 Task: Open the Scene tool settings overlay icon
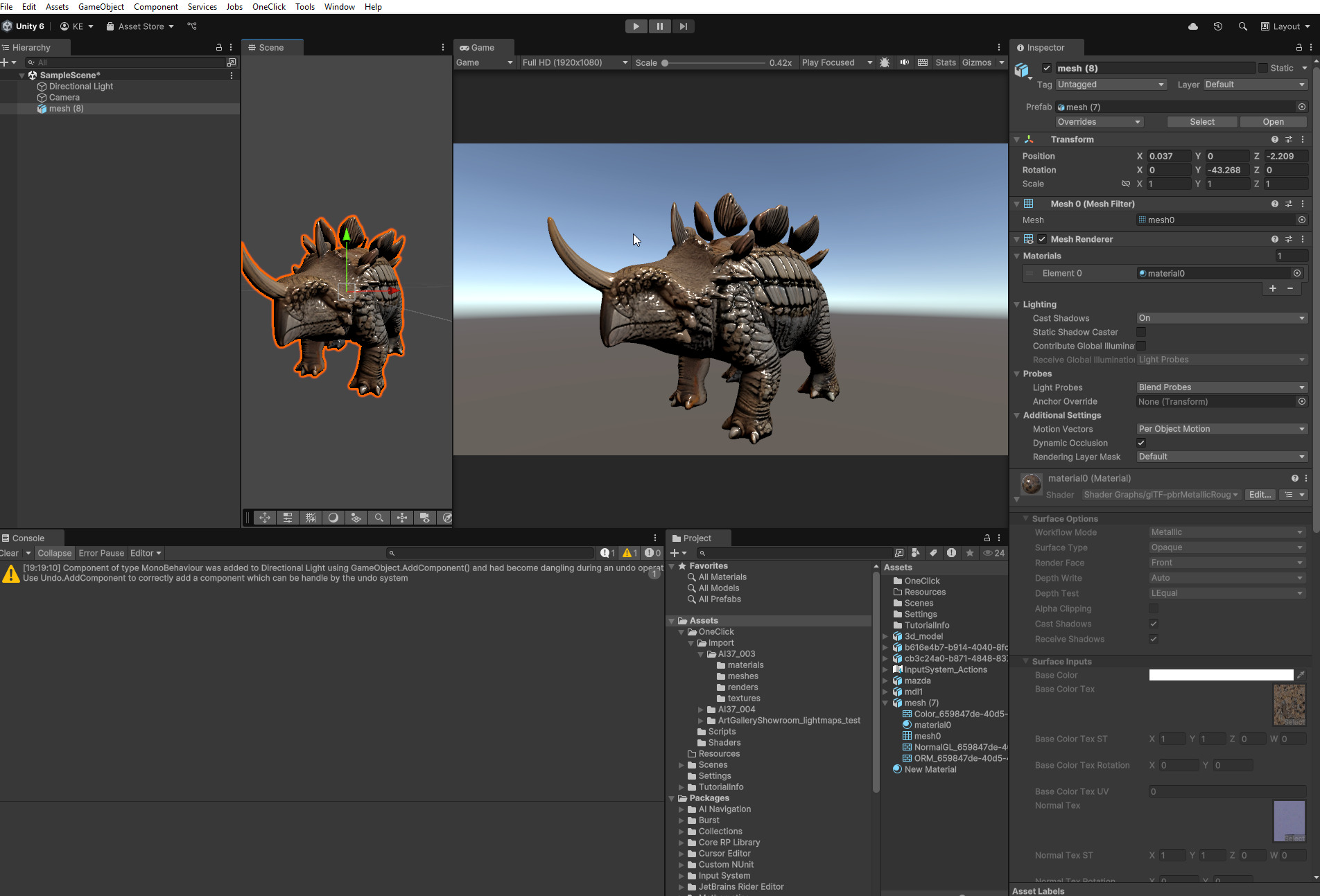point(288,518)
